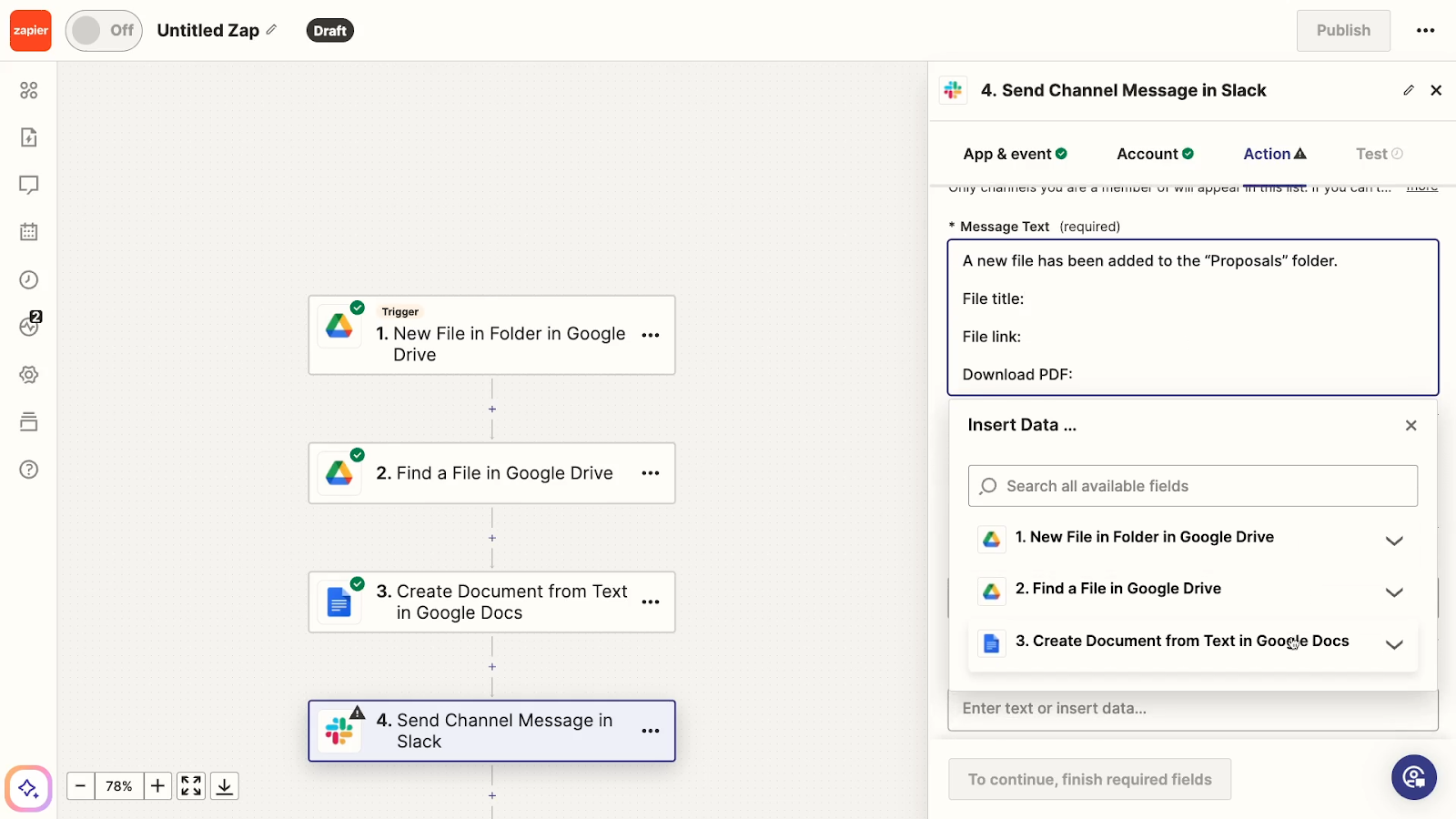This screenshot has height=819, width=1456.
Task: Fit the Zap to view icon
Action: pos(191,785)
